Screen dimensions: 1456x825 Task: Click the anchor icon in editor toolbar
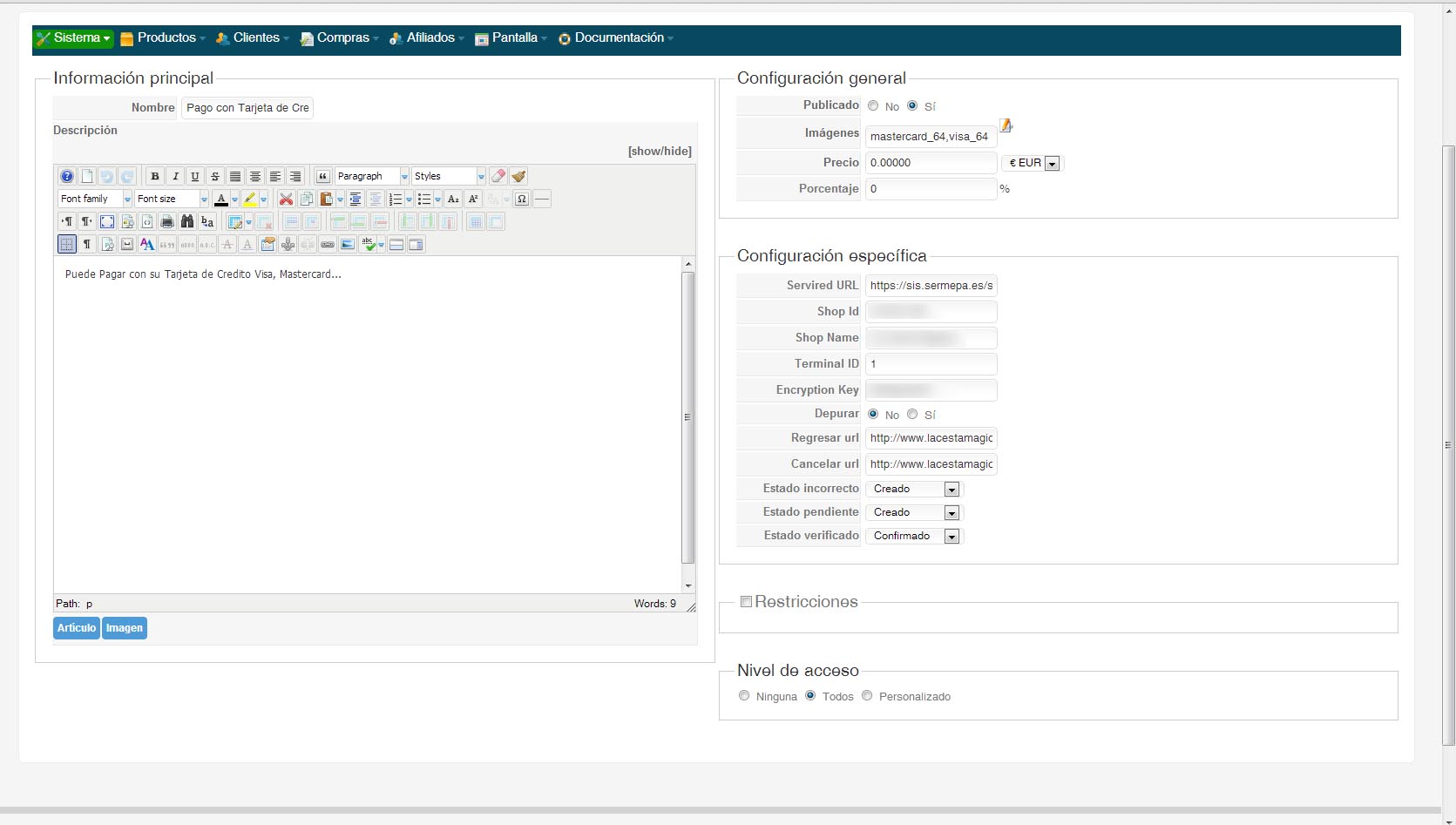[288, 244]
